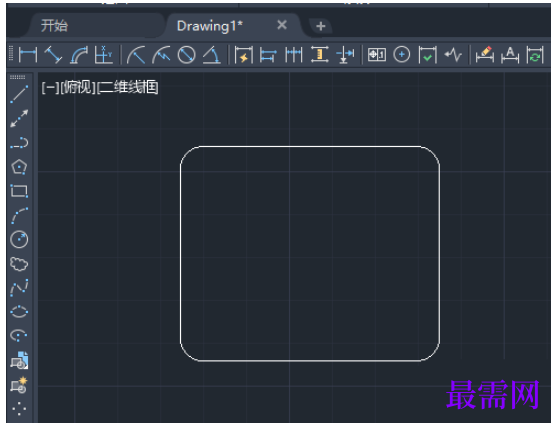Select the Linear dimension tool
The image size is (558, 426).
[28, 55]
